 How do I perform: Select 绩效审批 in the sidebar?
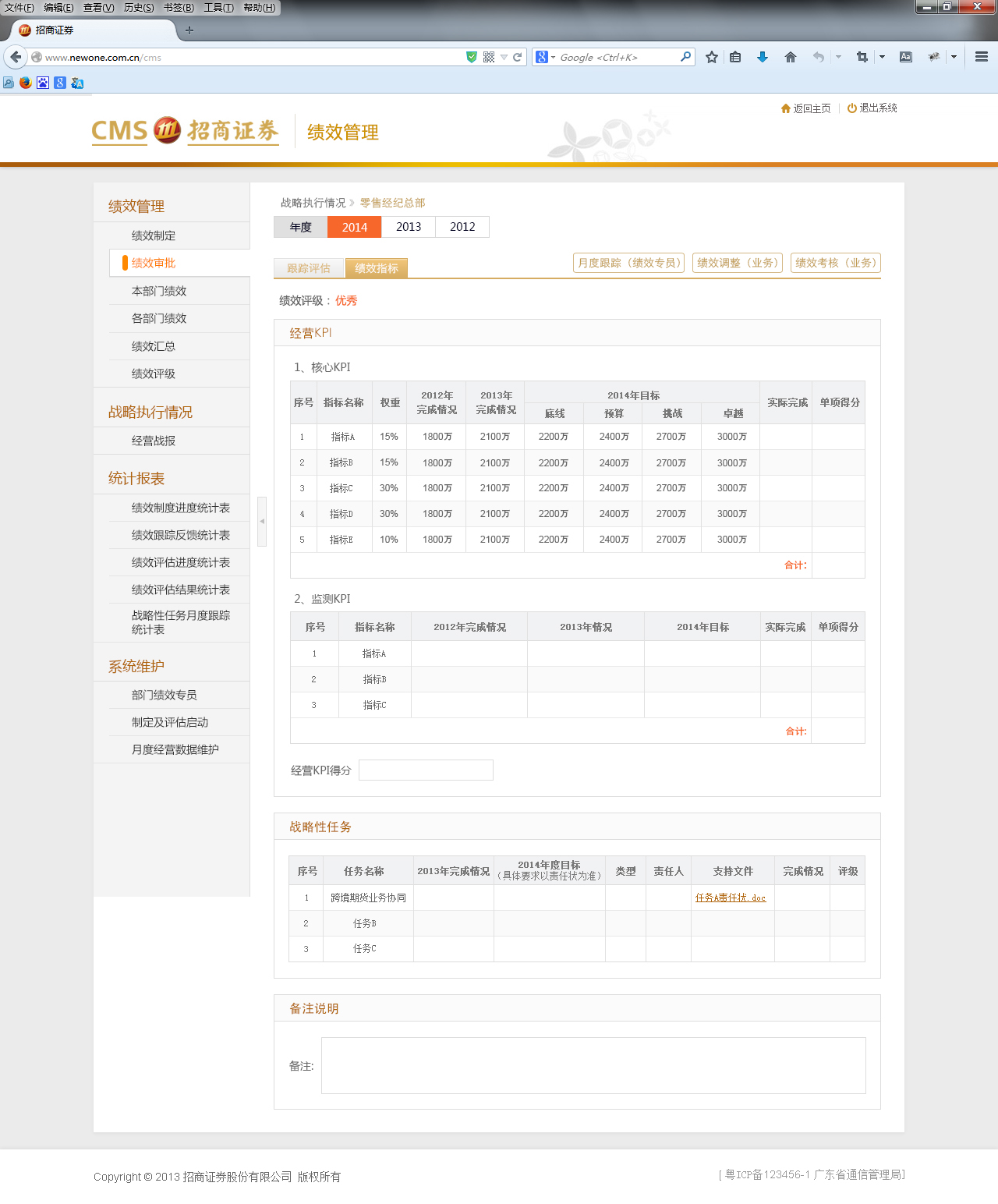point(154,263)
